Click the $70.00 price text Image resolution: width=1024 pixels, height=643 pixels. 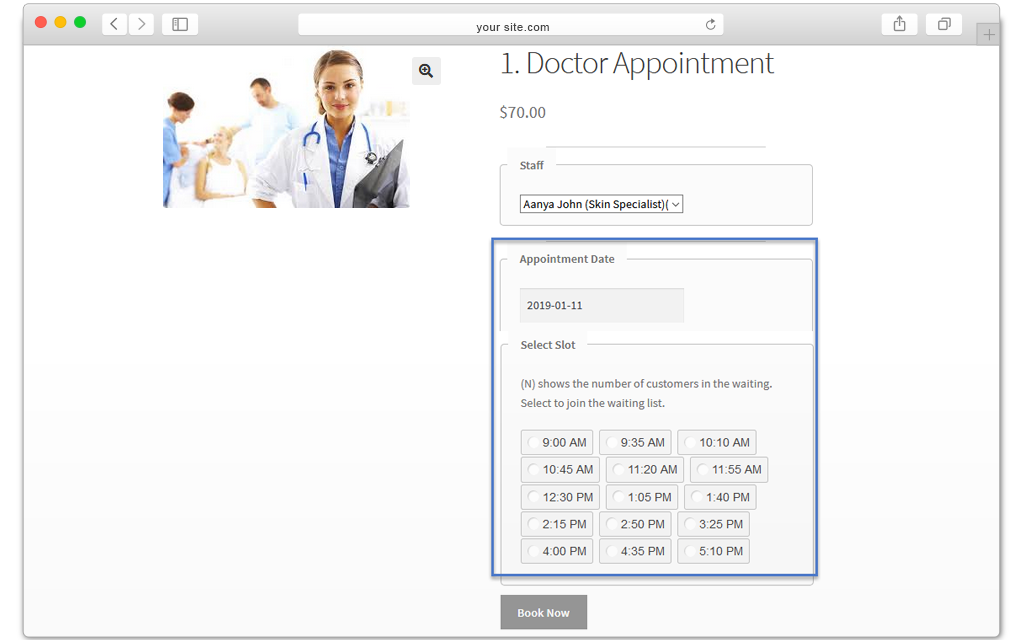[522, 112]
